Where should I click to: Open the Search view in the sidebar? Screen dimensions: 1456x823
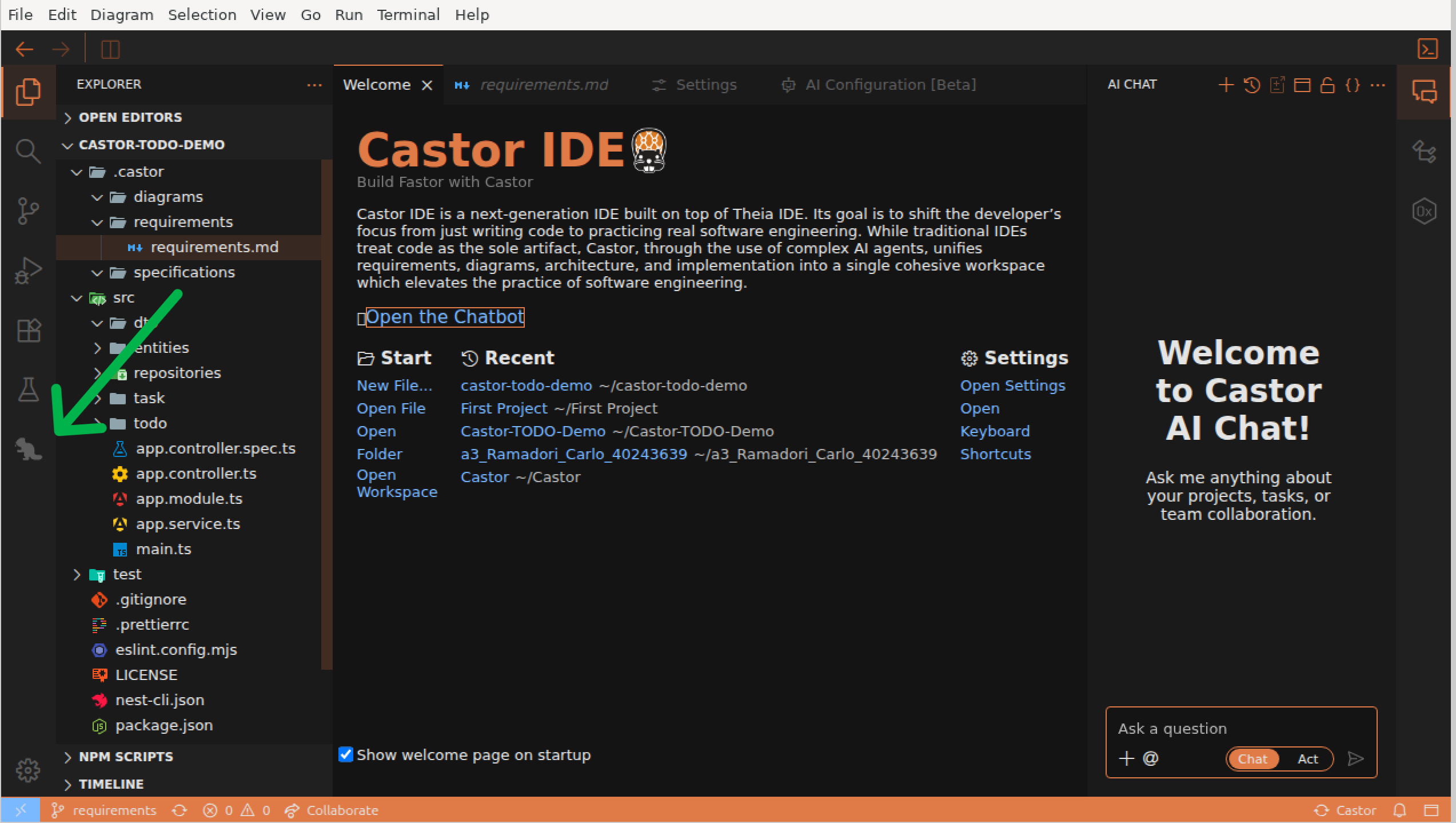click(28, 151)
